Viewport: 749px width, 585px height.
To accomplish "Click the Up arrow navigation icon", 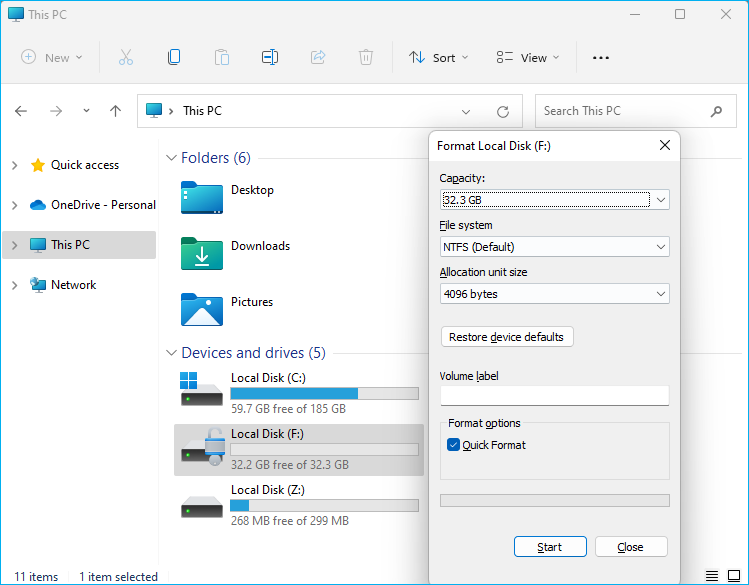I will click(116, 111).
